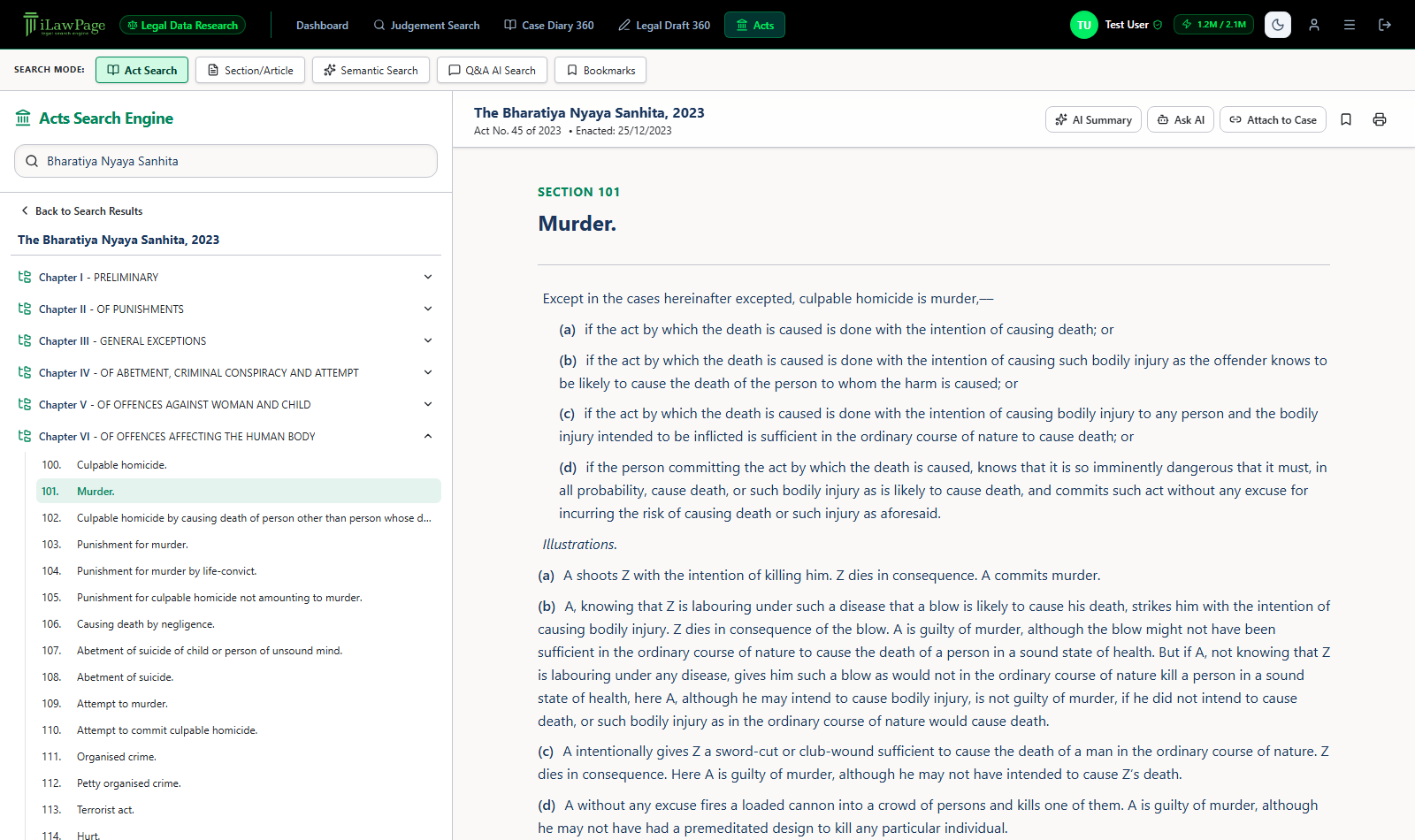Go Back to Search Results
Viewport: 1415px width, 840px height.
pos(81,211)
